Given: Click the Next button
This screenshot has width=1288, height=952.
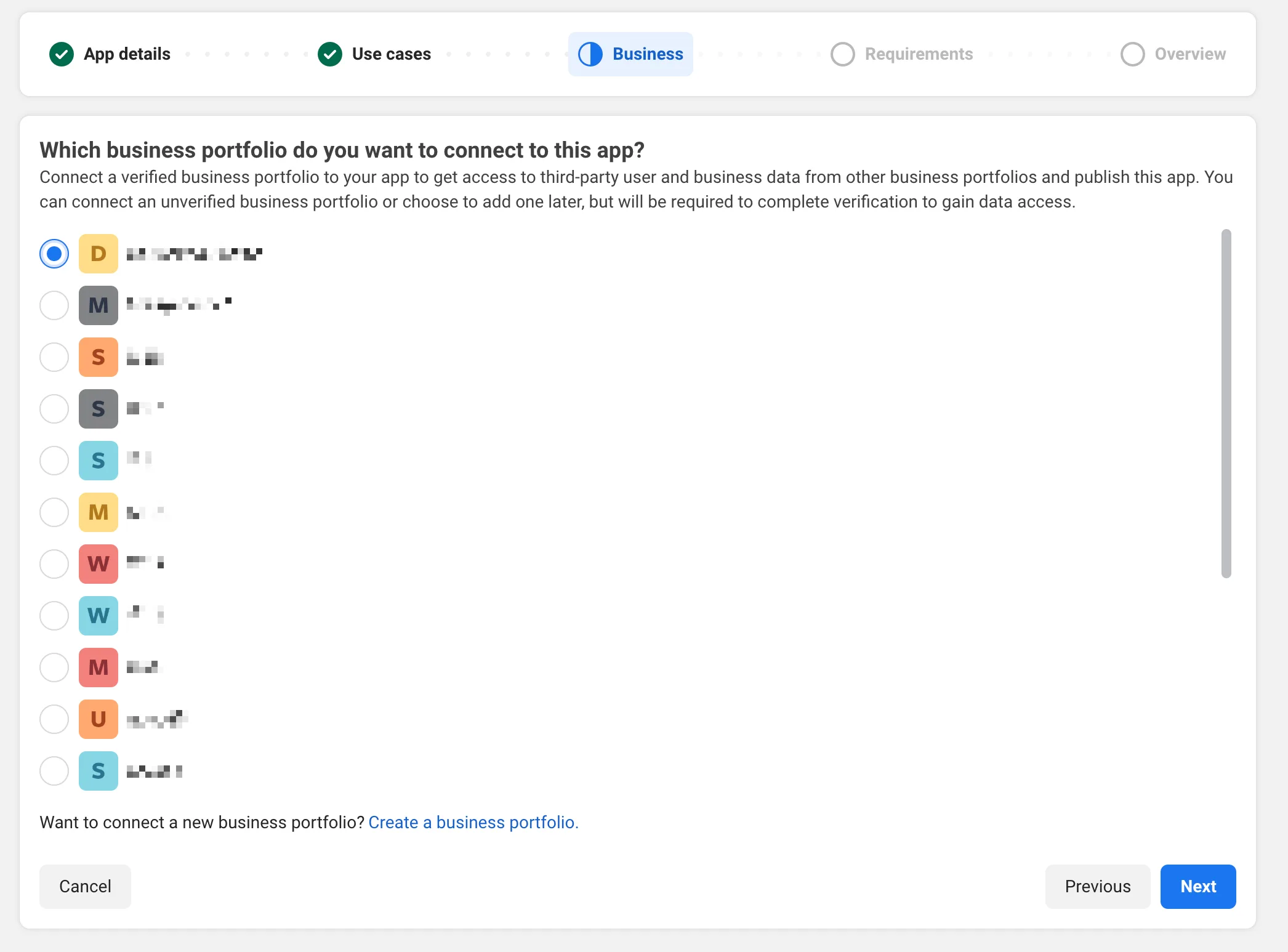Looking at the screenshot, I should (x=1198, y=887).
